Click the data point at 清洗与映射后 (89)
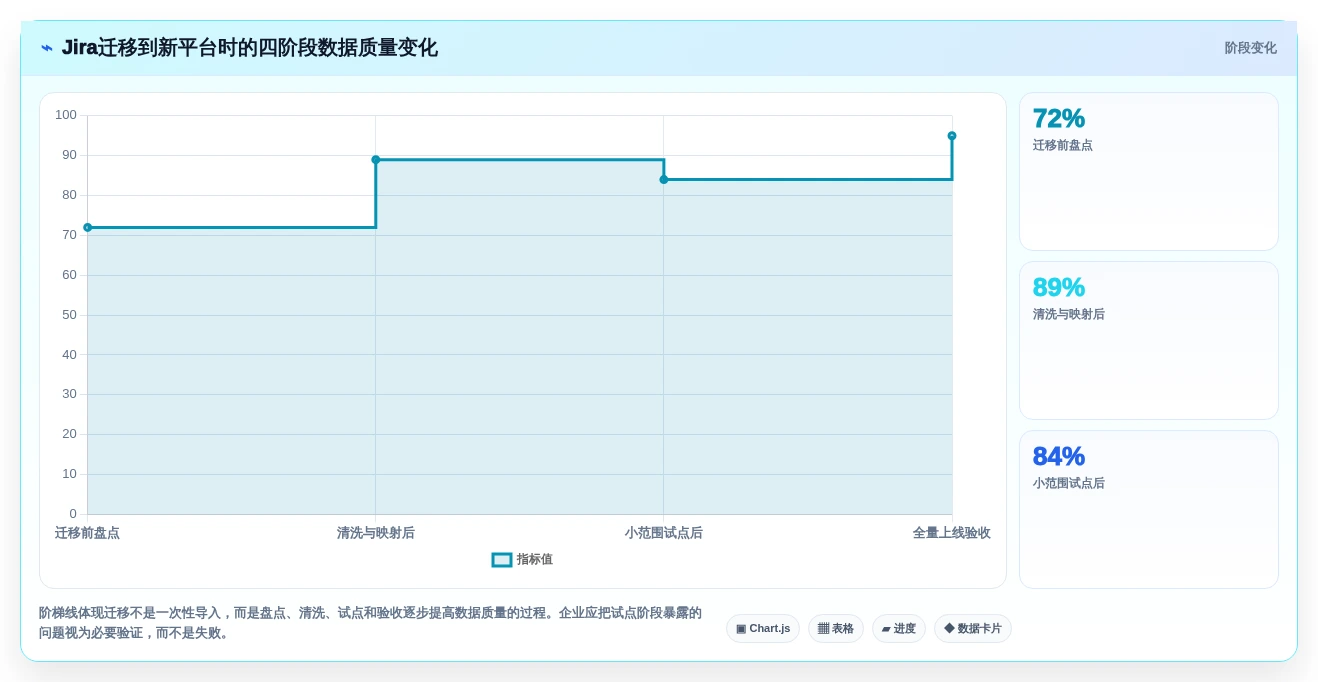Viewport: 1318px width, 682px height. 376,160
